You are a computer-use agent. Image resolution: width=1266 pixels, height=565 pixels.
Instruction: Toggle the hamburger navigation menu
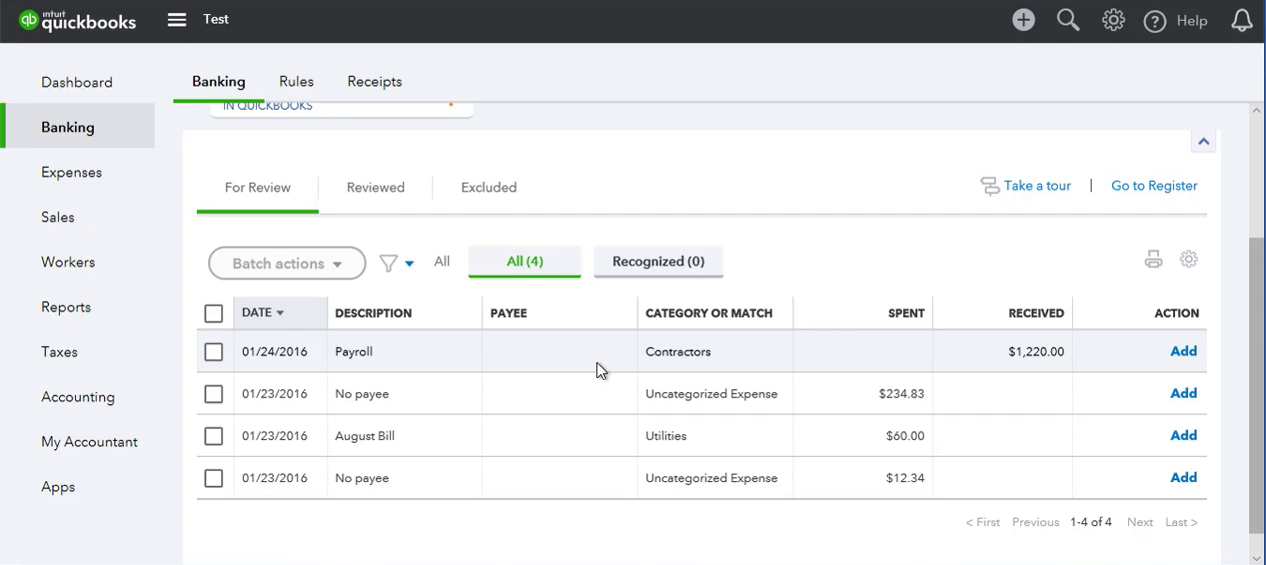tap(177, 19)
